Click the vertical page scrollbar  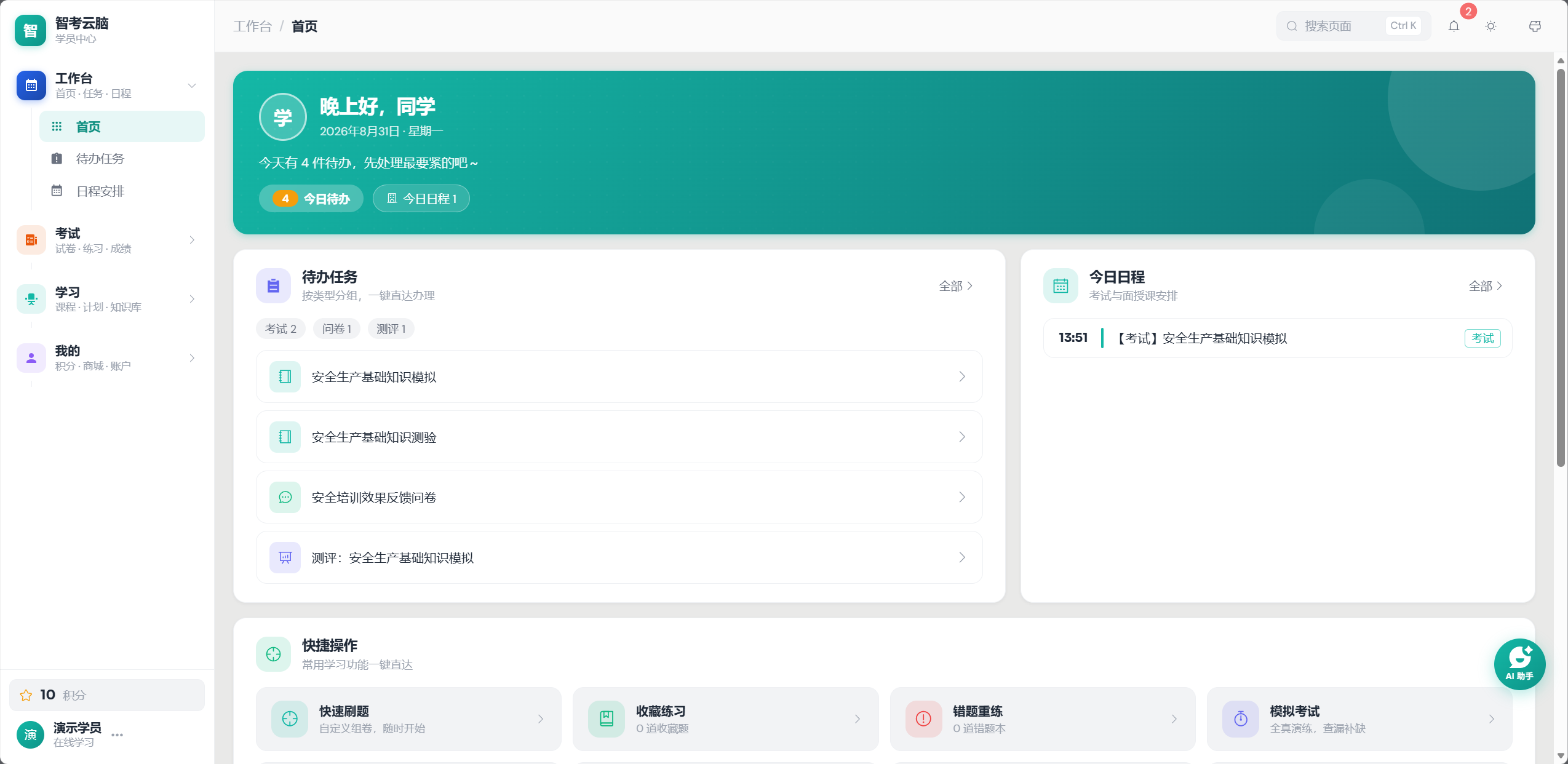coord(1561,268)
